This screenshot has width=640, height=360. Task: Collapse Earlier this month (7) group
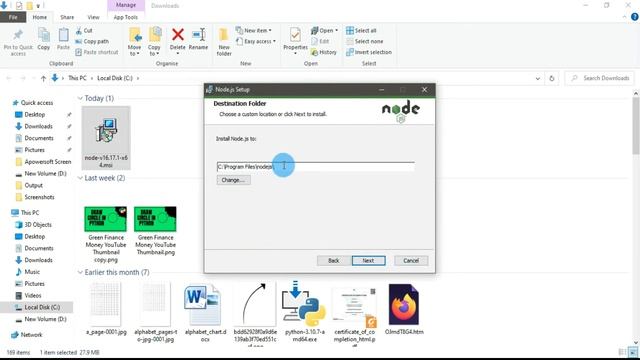click(80, 272)
